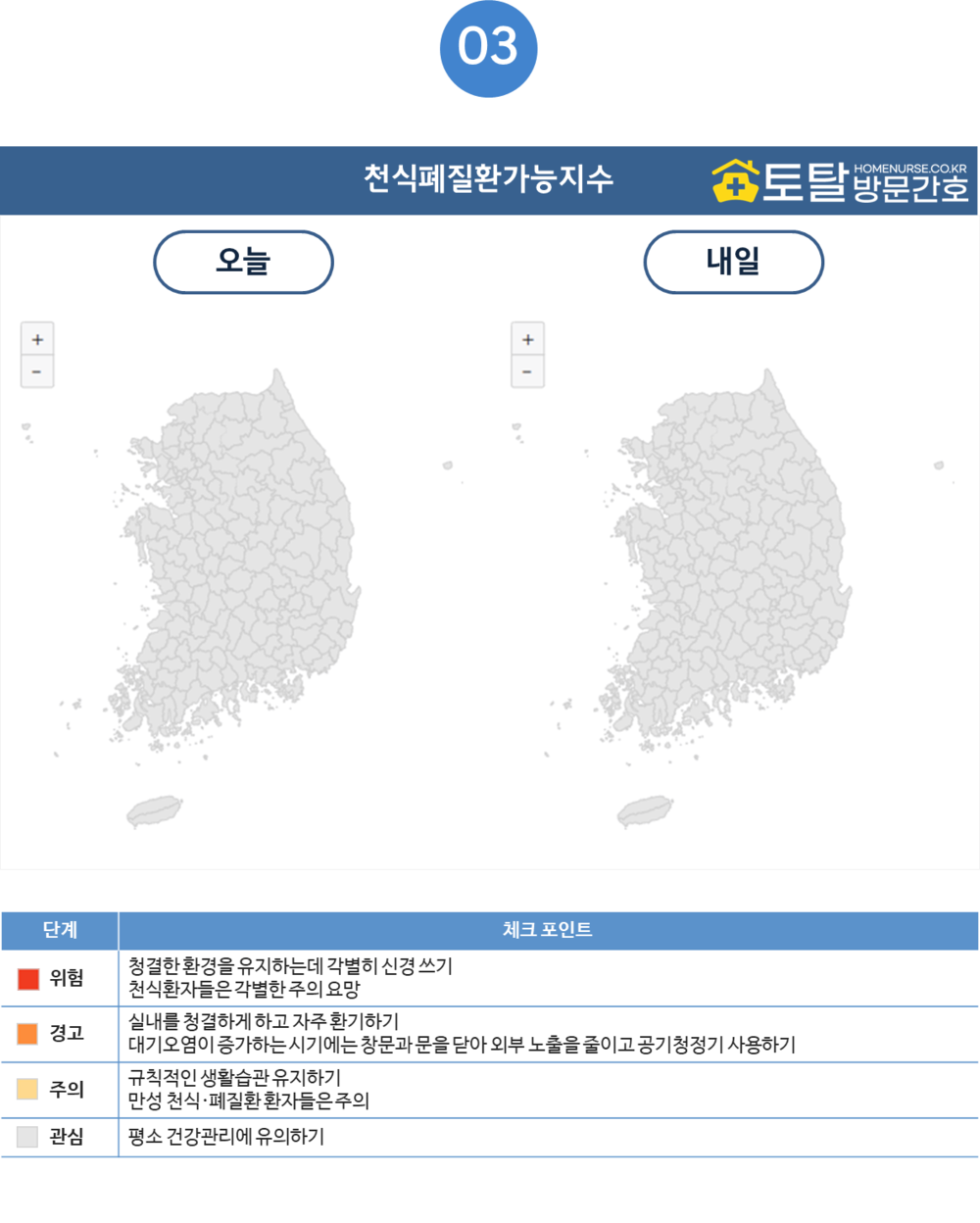Click the yellow 주의 color swatch
Image resolution: width=980 pixels, height=1223 pixels.
(x=28, y=1089)
